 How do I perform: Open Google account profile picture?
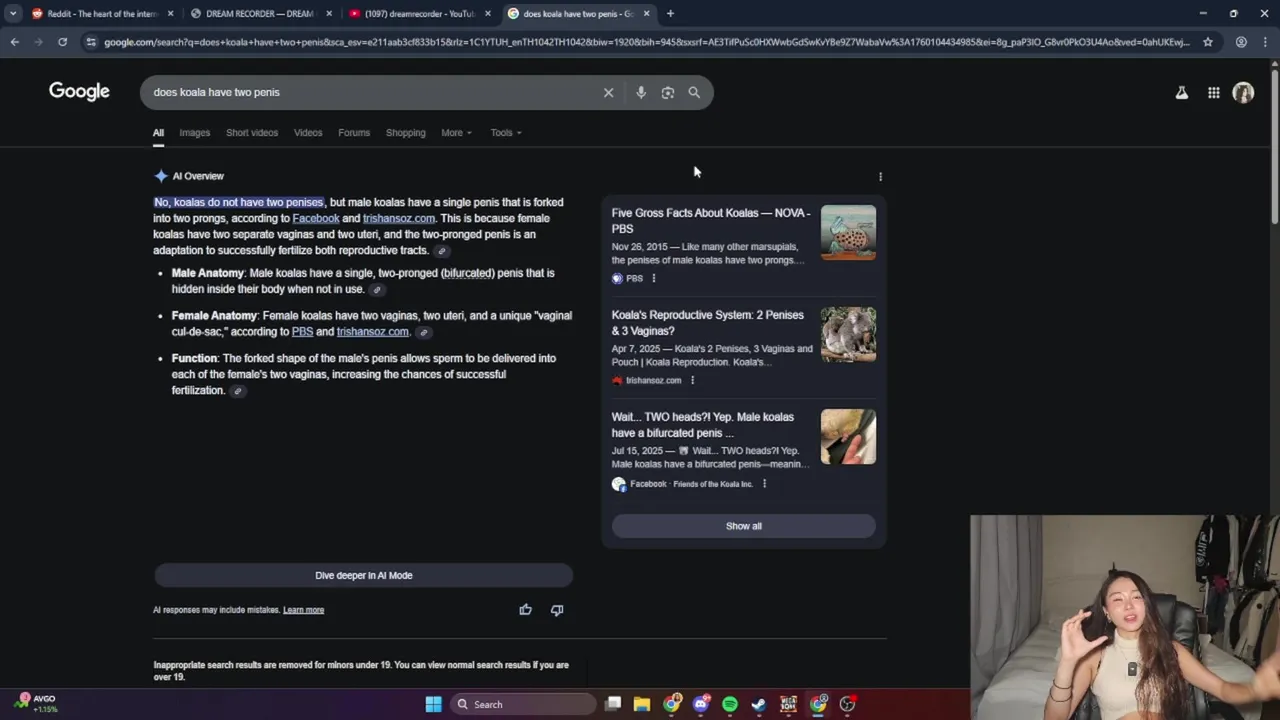coord(1243,93)
